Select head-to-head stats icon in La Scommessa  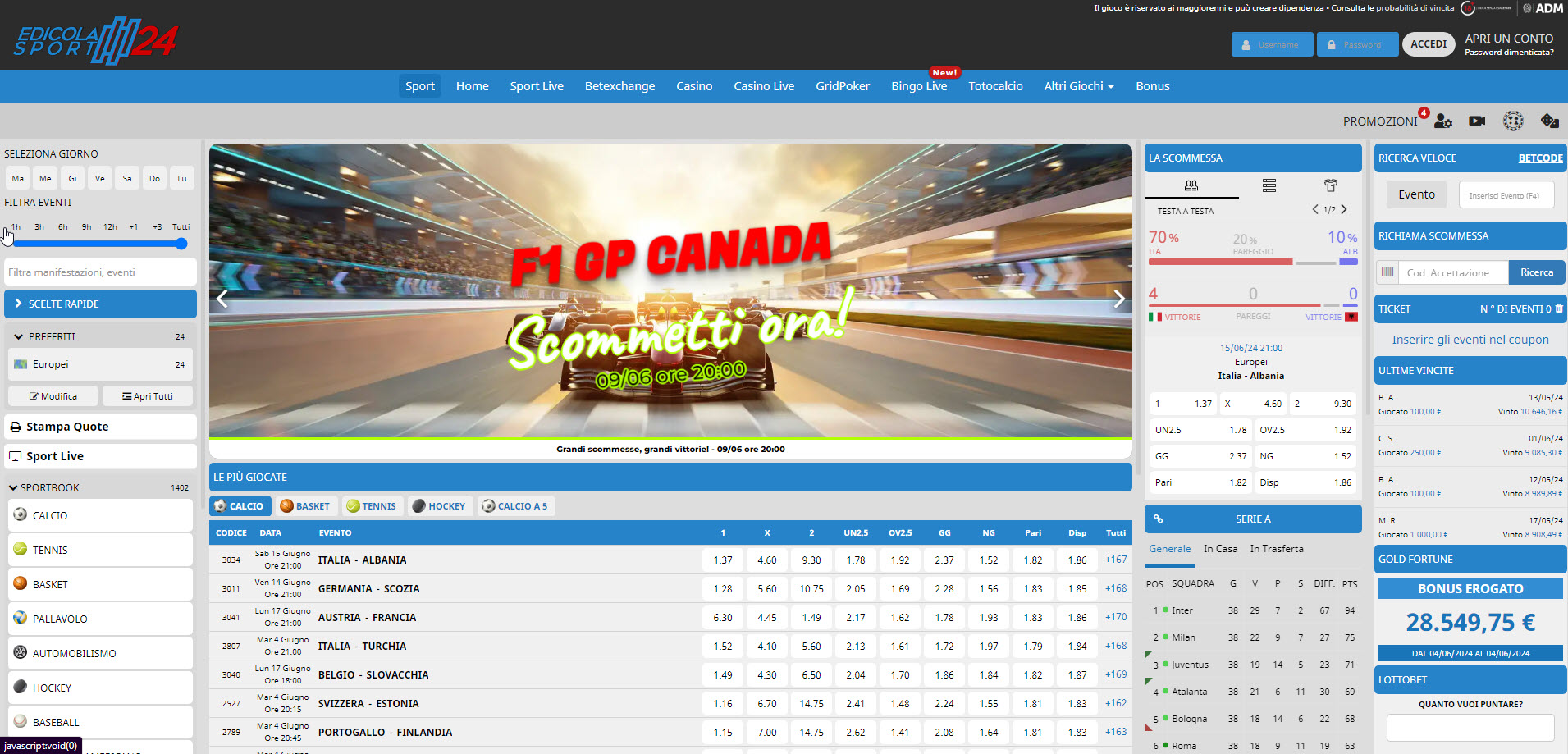click(1191, 185)
